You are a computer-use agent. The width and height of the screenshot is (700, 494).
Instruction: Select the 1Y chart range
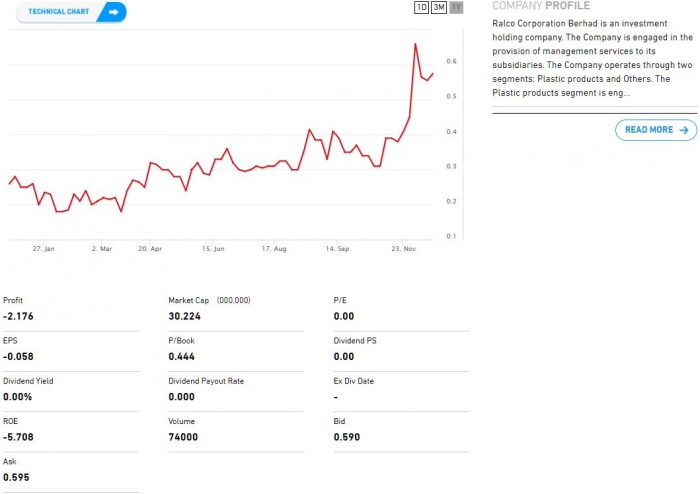(456, 8)
